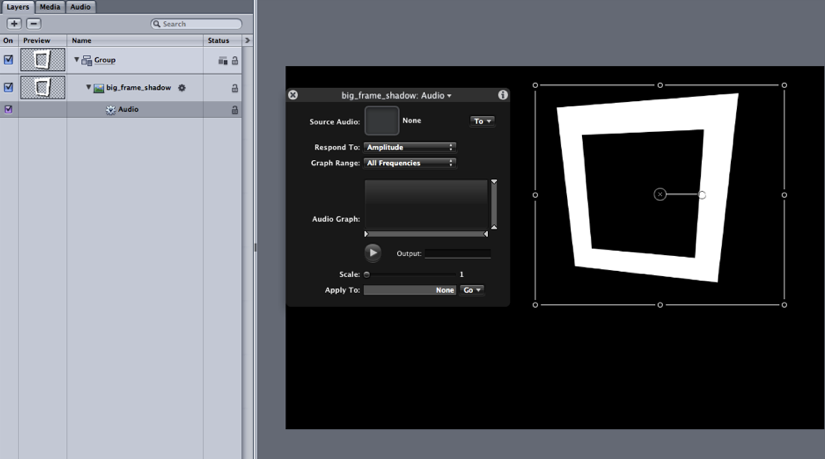Click gear icon beside big_frame_shadow layer
Image resolution: width=825 pixels, height=459 pixels.
pos(182,88)
